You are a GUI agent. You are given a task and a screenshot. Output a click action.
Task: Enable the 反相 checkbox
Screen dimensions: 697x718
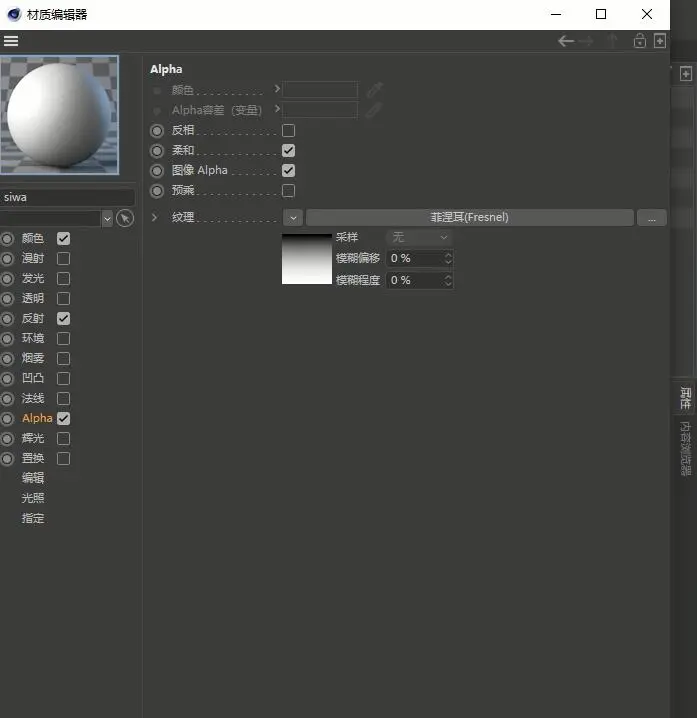(x=289, y=131)
